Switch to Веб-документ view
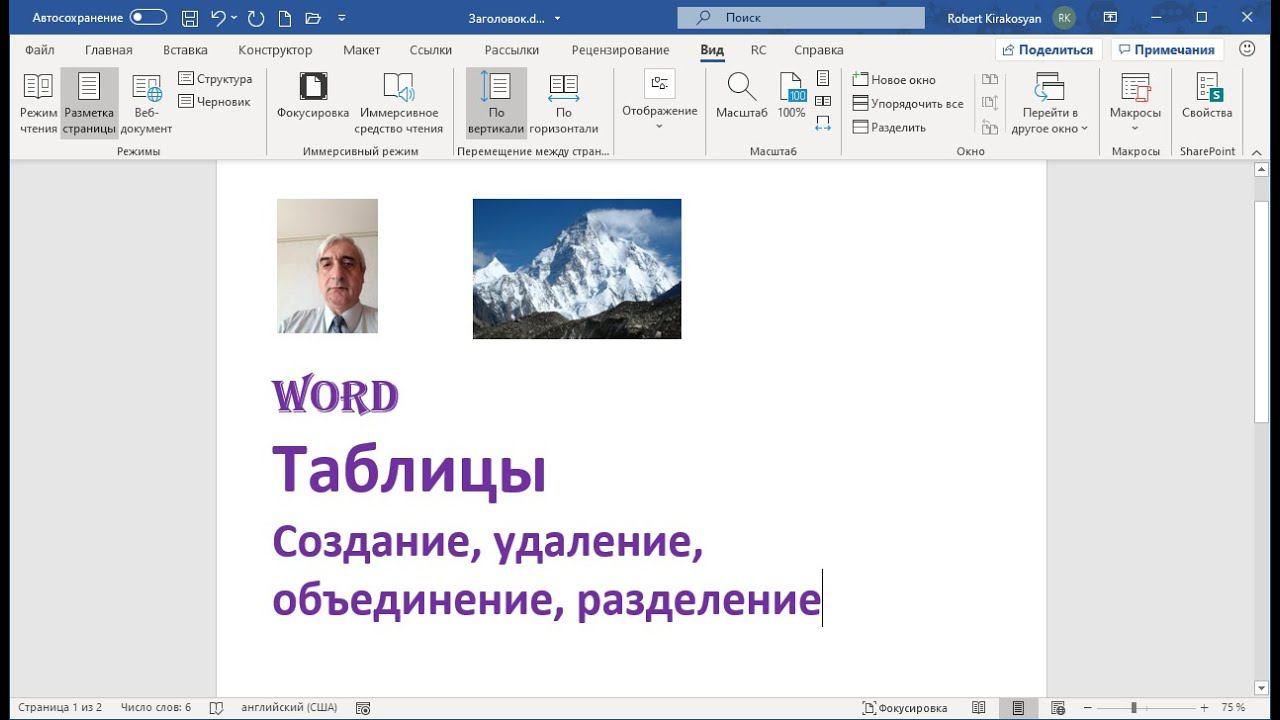Screen dimensions: 1280x720 tap(146, 103)
